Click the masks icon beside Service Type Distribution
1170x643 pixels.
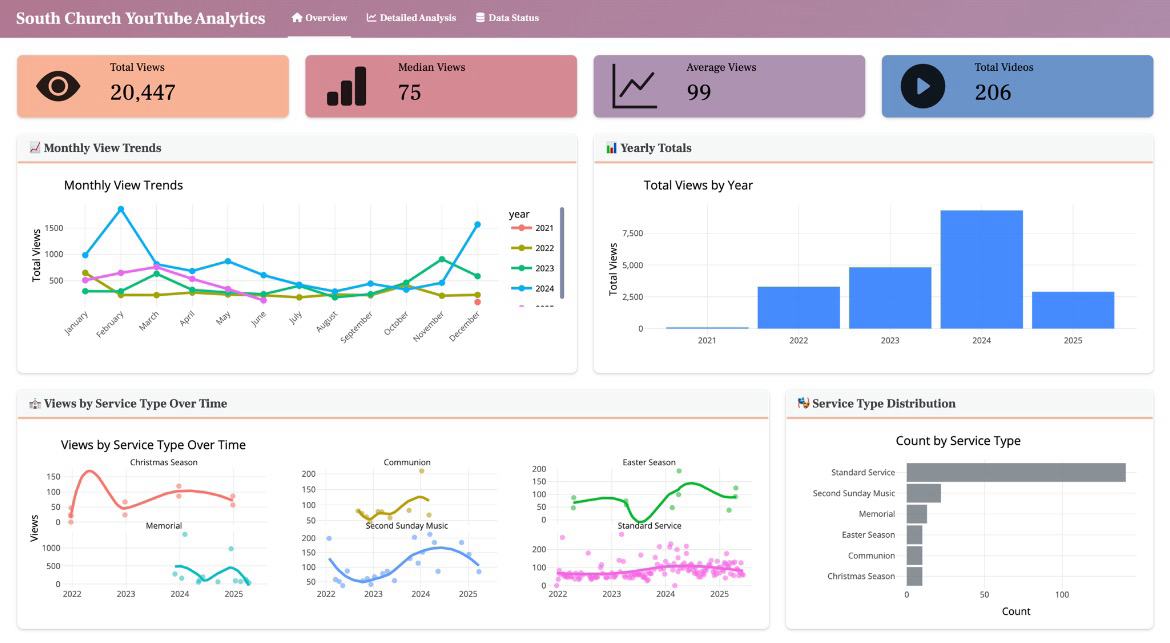pyautogui.click(x=803, y=404)
